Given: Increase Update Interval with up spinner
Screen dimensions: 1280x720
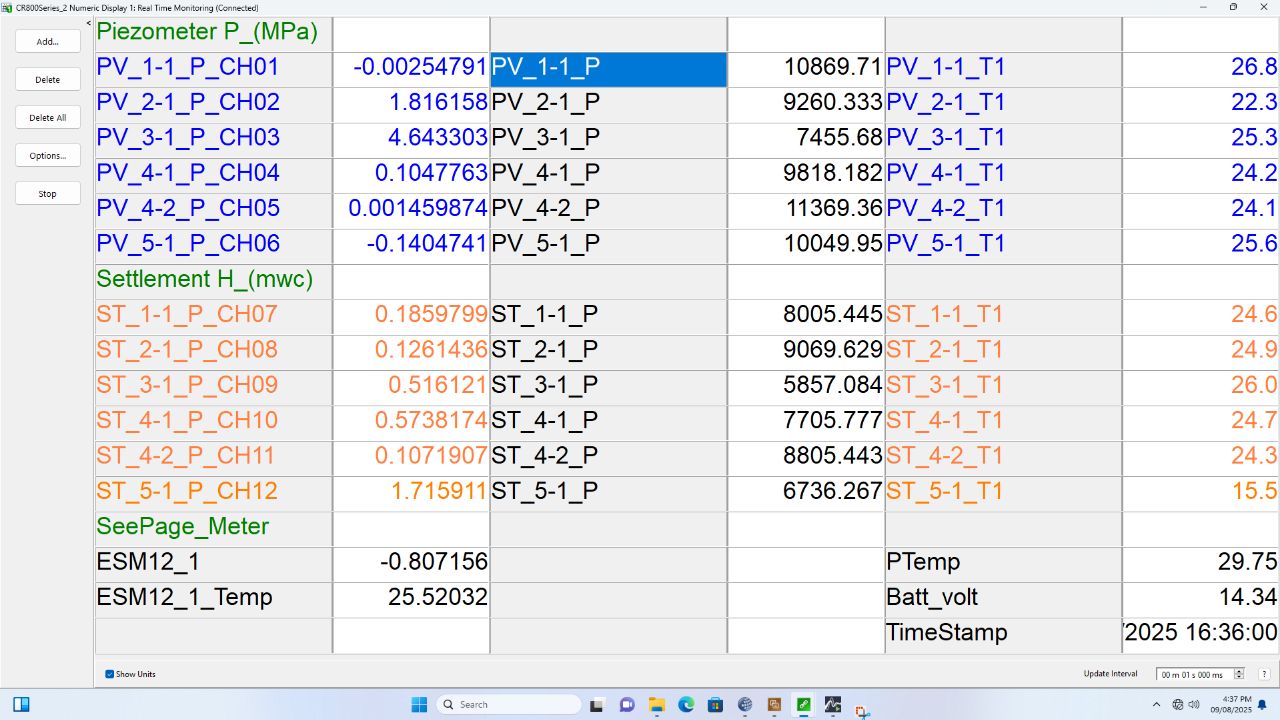Looking at the screenshot, I should [x=1239, y=672].
